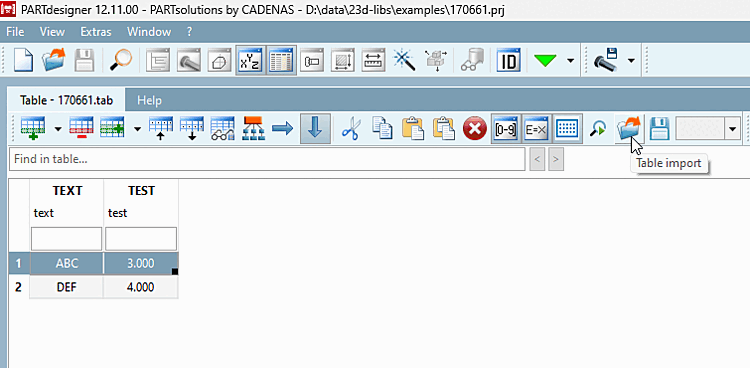Image resolution: width=750 pixels, height=368 pixels.
Task: Click the TEST column header
Action: [x=141, y=190]
